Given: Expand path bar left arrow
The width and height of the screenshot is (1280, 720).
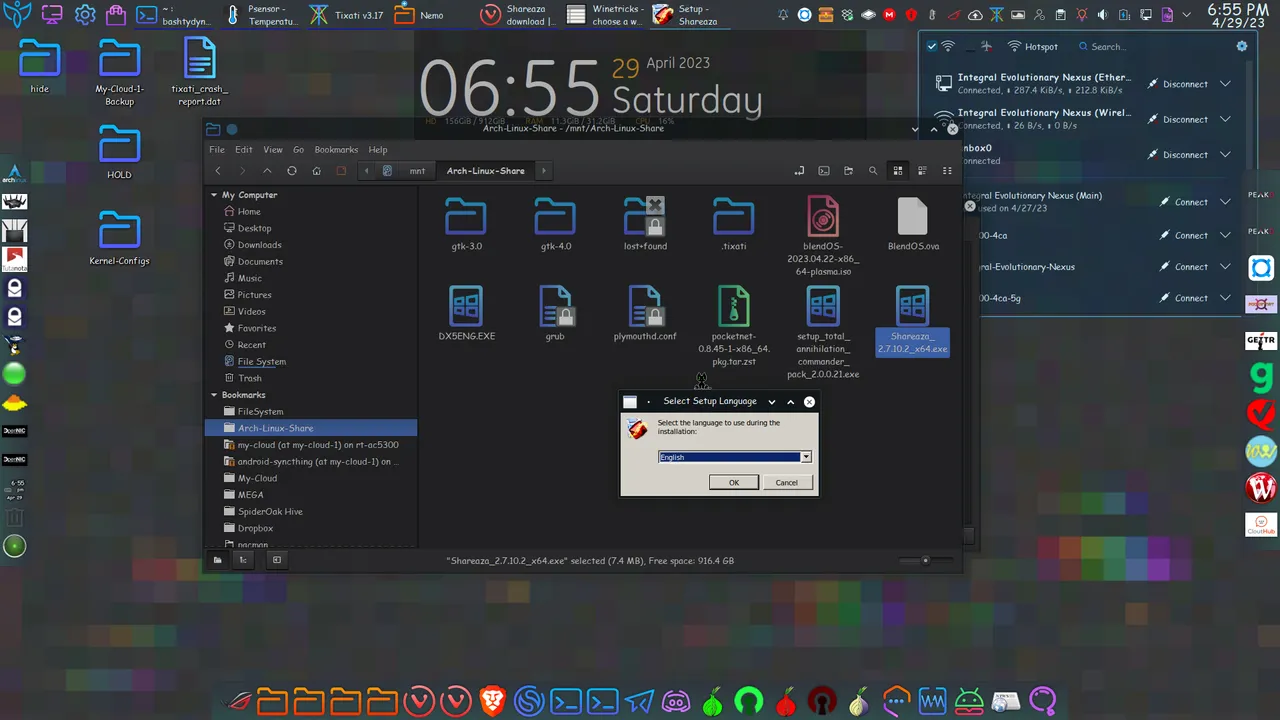Looking at the screenshot, I should tap(366, 171).
